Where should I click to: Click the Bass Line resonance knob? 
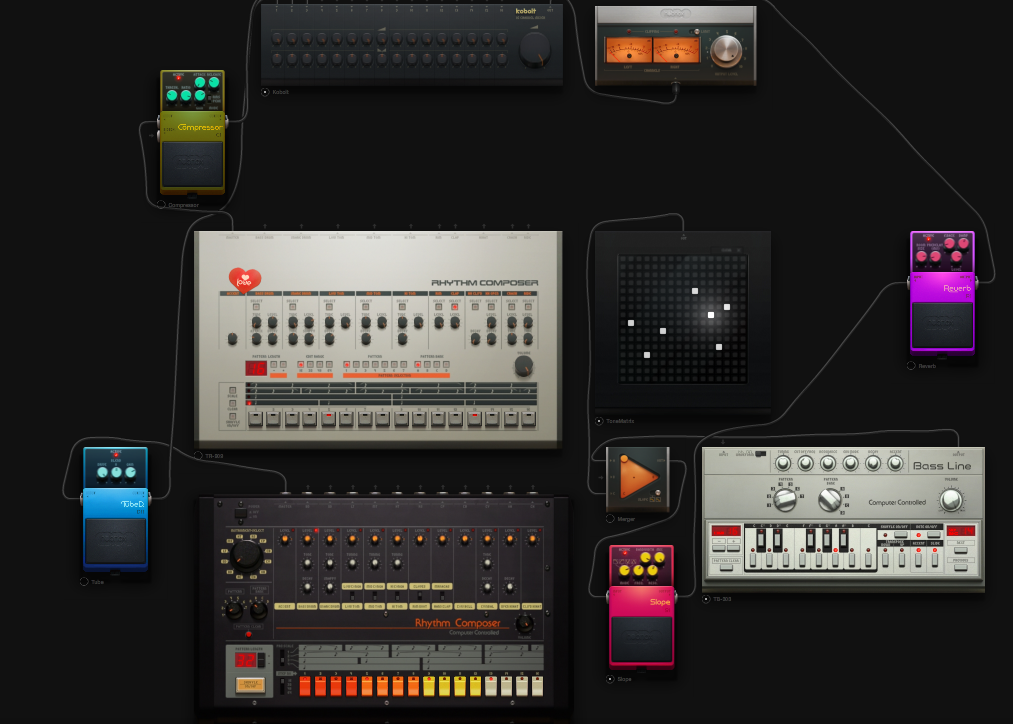828,463
